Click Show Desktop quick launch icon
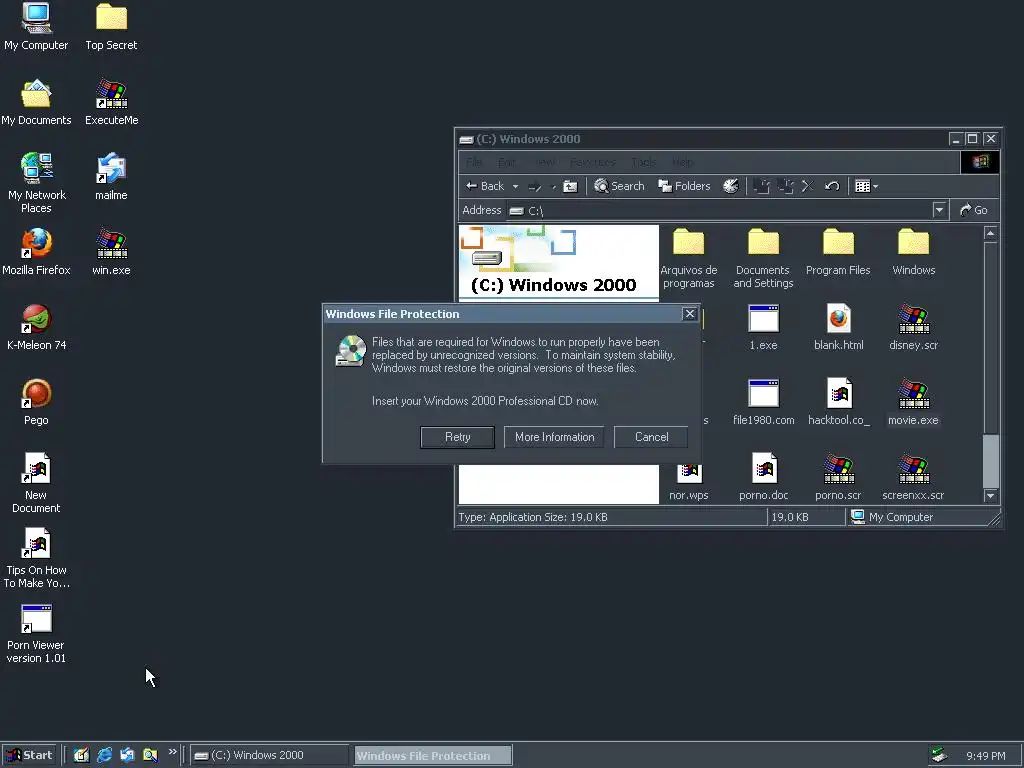Image resolution: width=1024 pixels, height=768 pixels. [x=81, y=755]
